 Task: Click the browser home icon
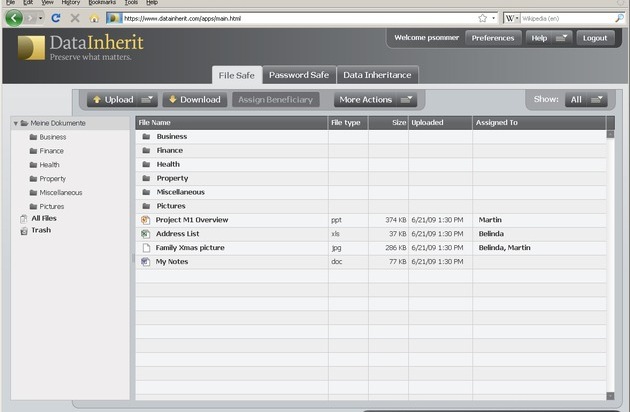(x=94, y=18)
